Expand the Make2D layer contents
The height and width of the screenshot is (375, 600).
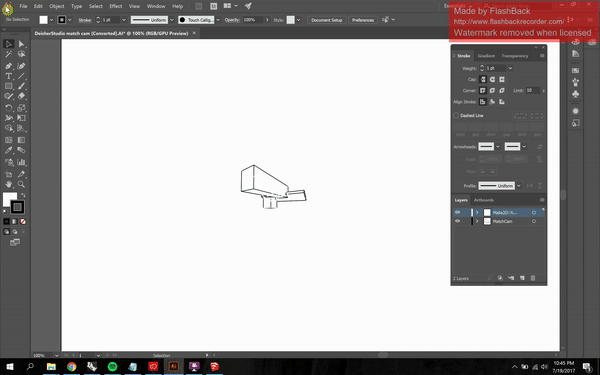(x=477, y=212)
